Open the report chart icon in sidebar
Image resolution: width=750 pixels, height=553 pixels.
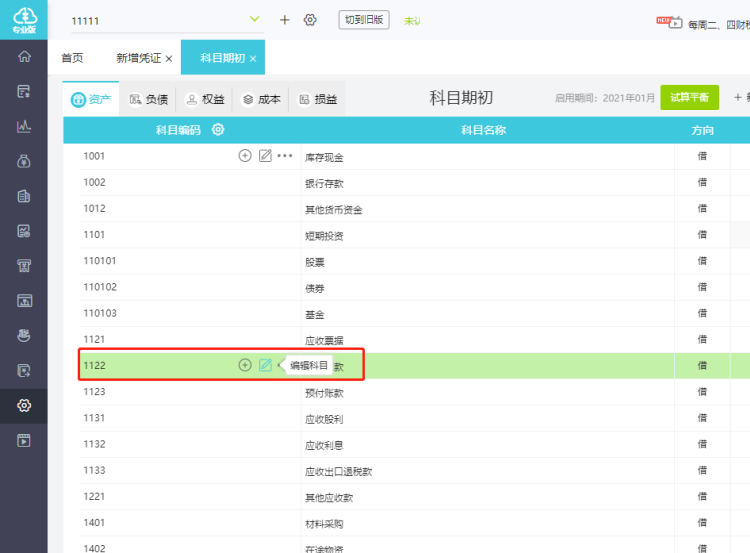[x=24, y=231]
